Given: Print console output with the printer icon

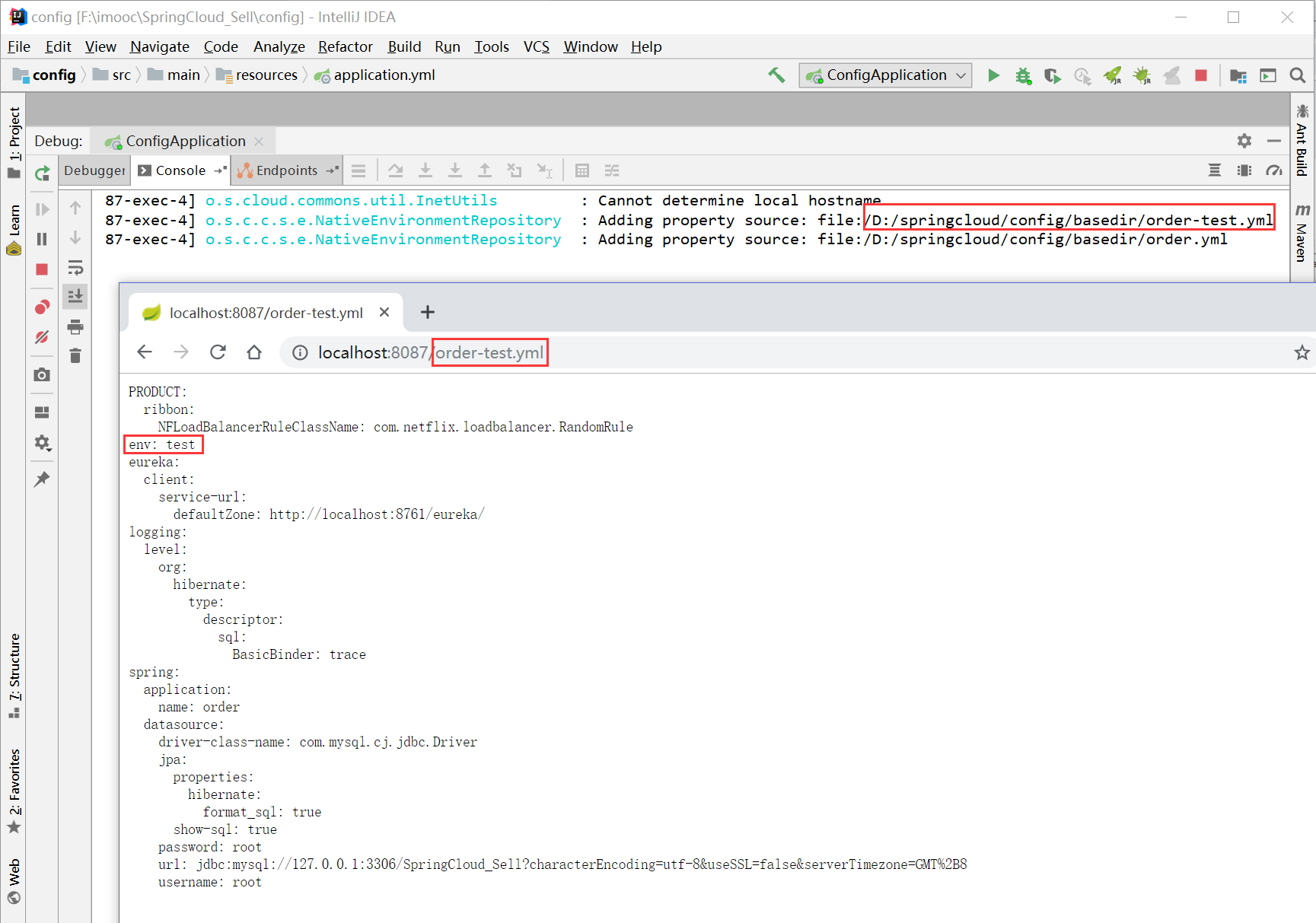Looking at the screenshot, I should (75, 327).
